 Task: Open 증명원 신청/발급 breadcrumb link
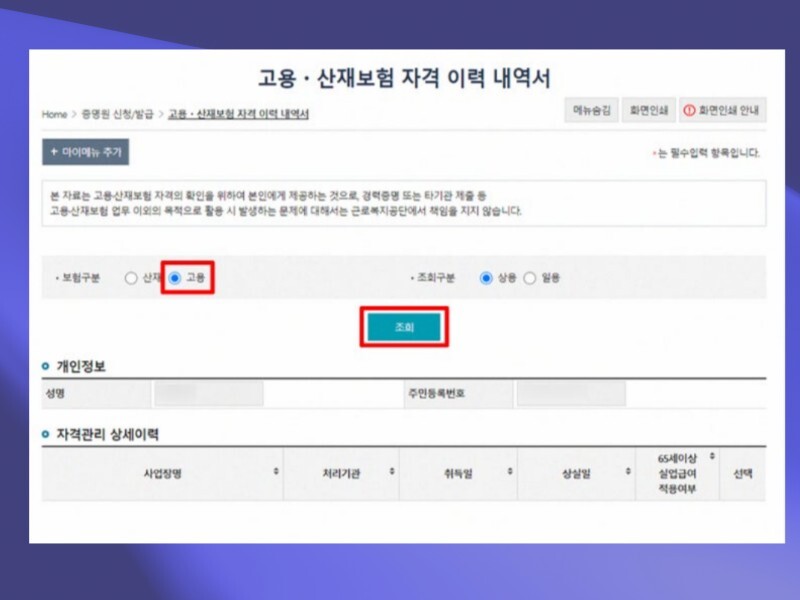[117, 114]
